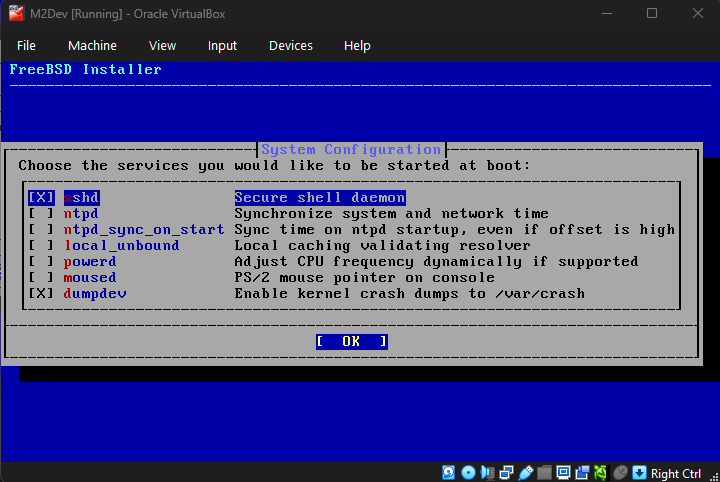Toggle the sshd service checkbox
This screenshot has height=482, width=720.
pyautogui.click(x=41, y=198)
